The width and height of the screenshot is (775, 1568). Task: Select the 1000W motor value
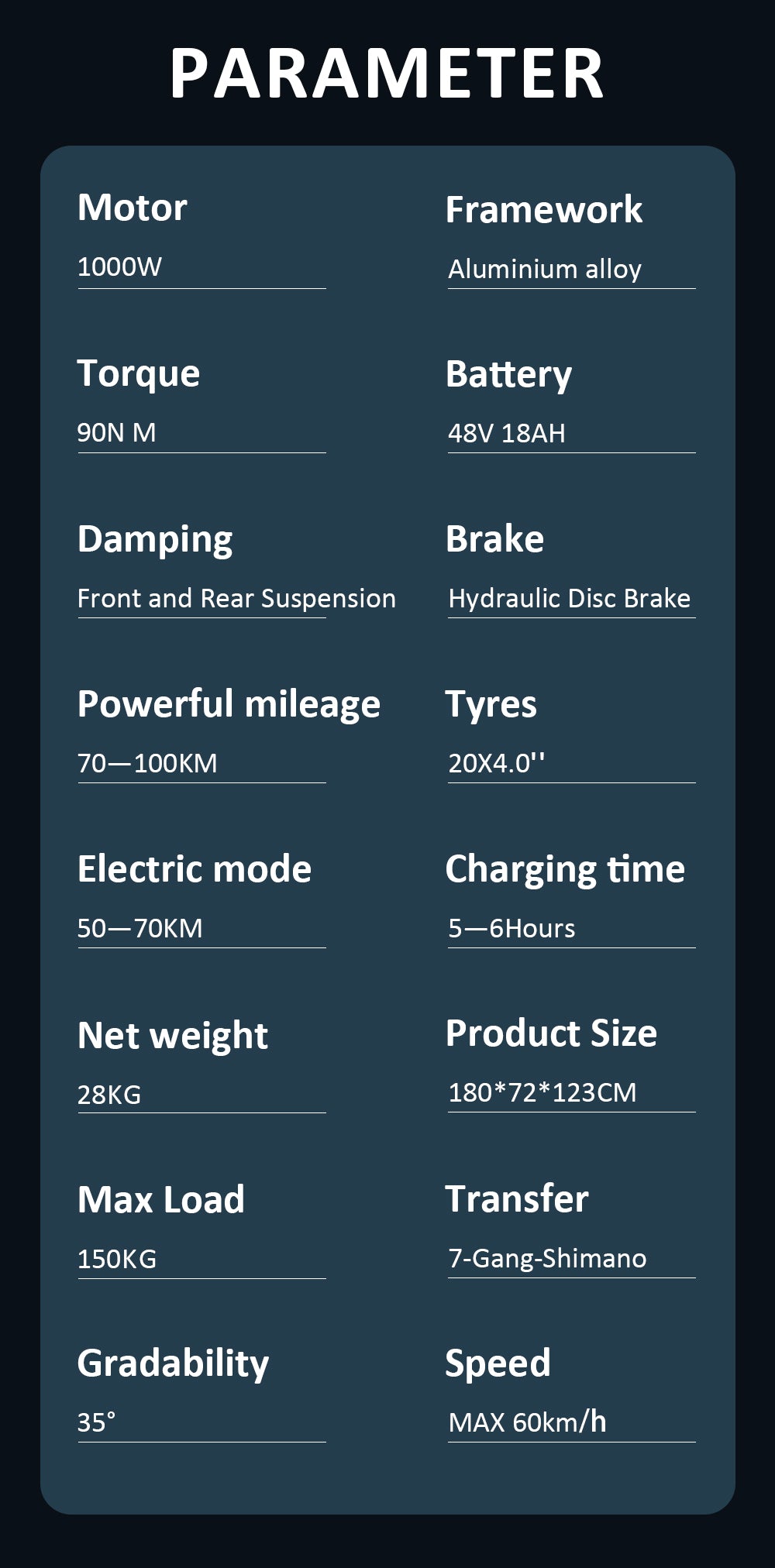(119, 267)
